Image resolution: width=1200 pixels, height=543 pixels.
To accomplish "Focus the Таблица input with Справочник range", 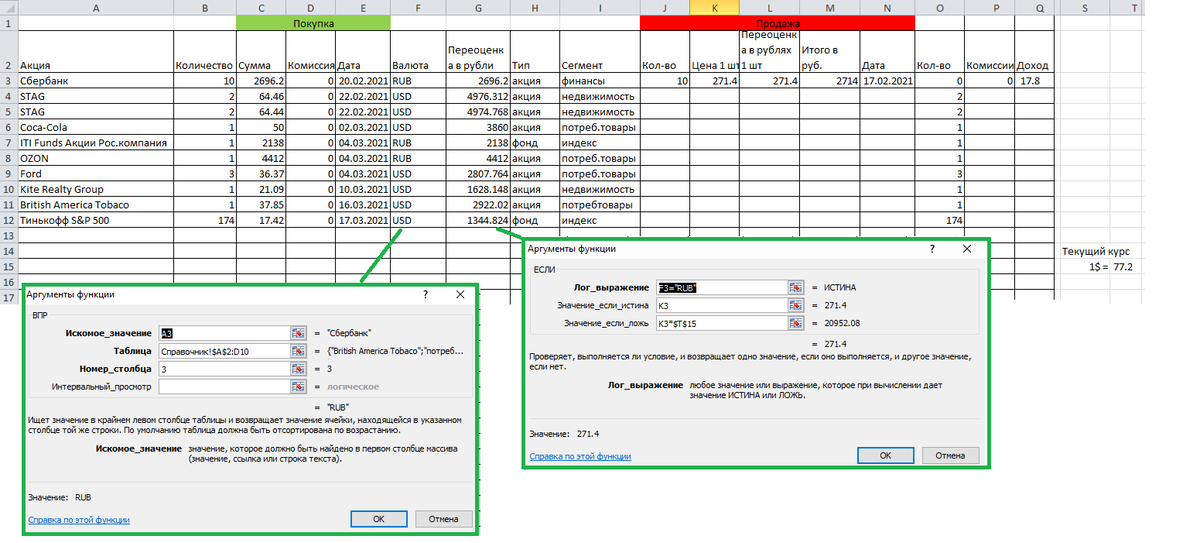I will tap(223, 351).
